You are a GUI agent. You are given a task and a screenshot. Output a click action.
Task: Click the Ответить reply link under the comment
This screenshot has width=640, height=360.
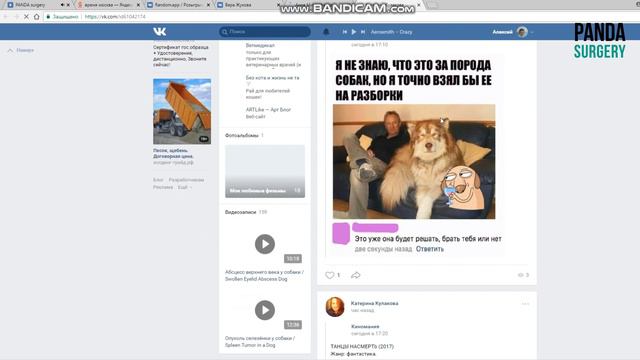tap(430, 249)
